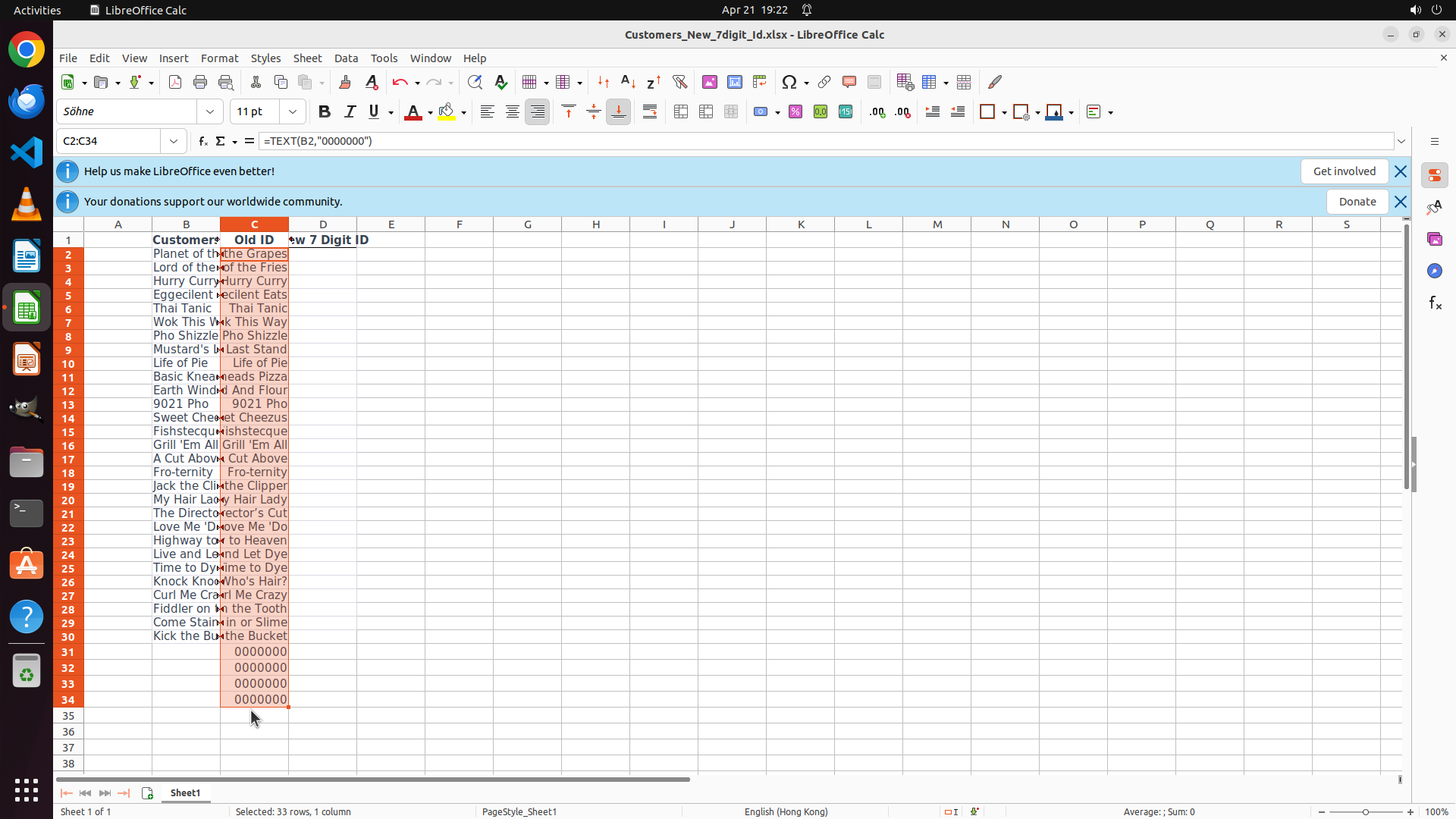Open the Format menu

[x=219, y=58]
